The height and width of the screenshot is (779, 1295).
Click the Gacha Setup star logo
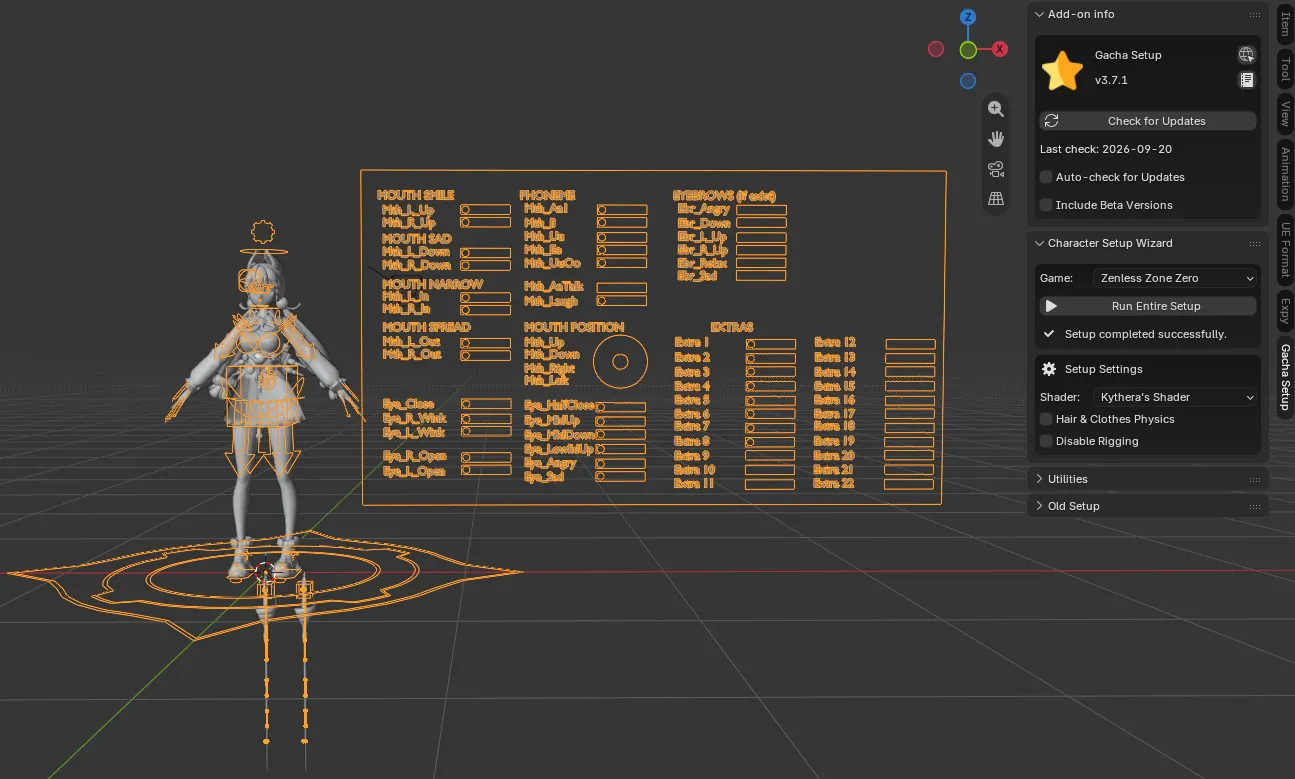click(1062, 71)
